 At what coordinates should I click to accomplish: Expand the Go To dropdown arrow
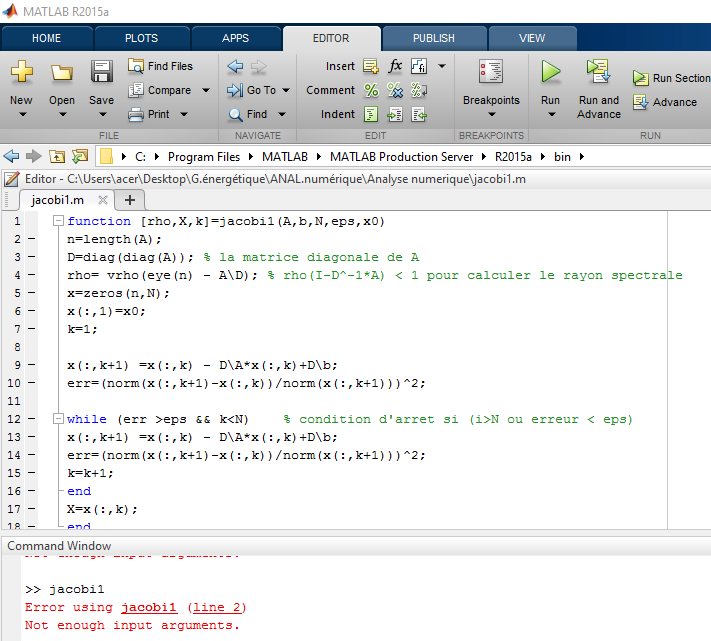click(x=286, y=90)
